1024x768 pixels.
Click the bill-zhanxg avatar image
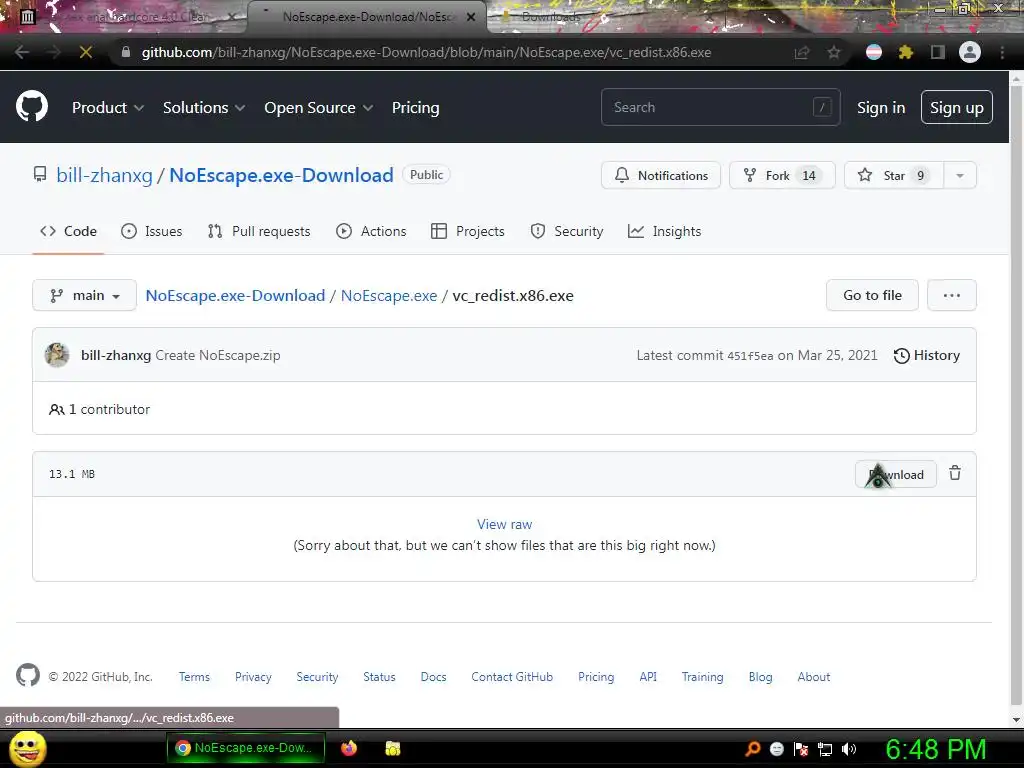pos(57,355)
